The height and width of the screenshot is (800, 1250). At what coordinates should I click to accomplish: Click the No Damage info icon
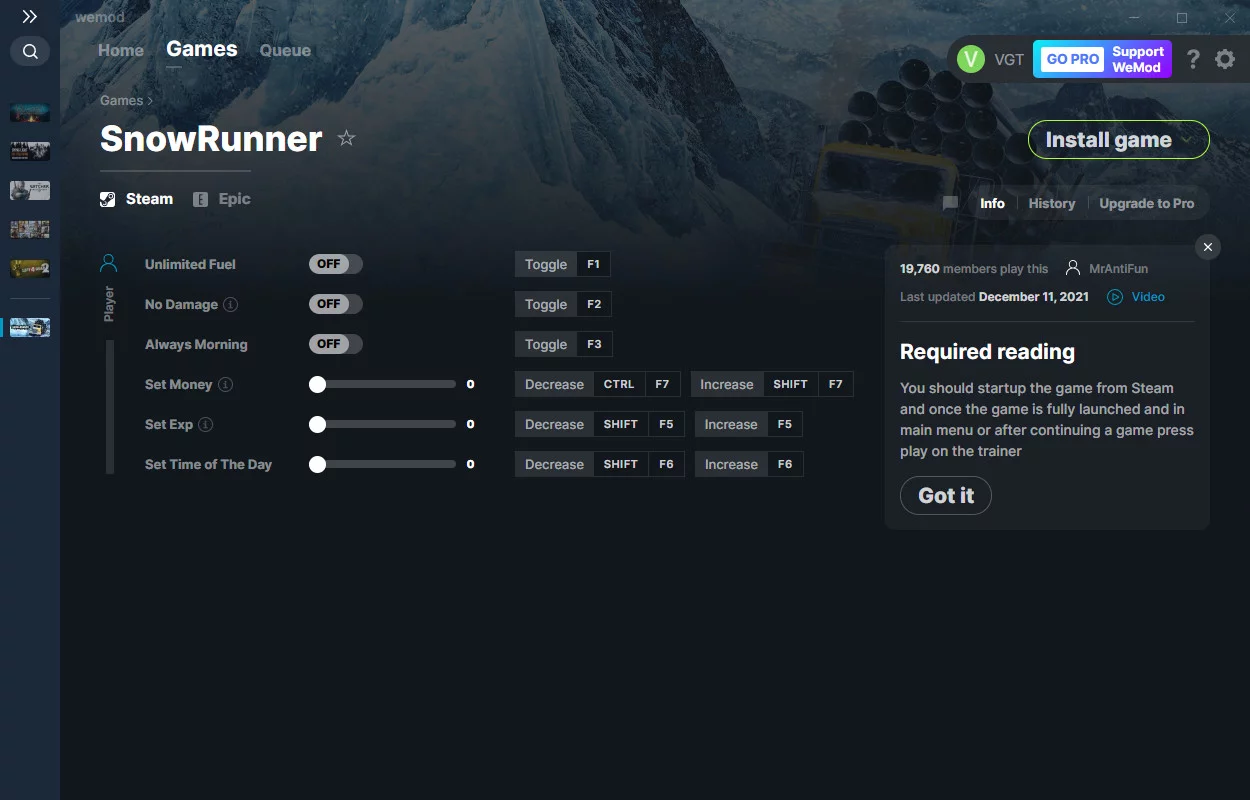click(231, 304)
